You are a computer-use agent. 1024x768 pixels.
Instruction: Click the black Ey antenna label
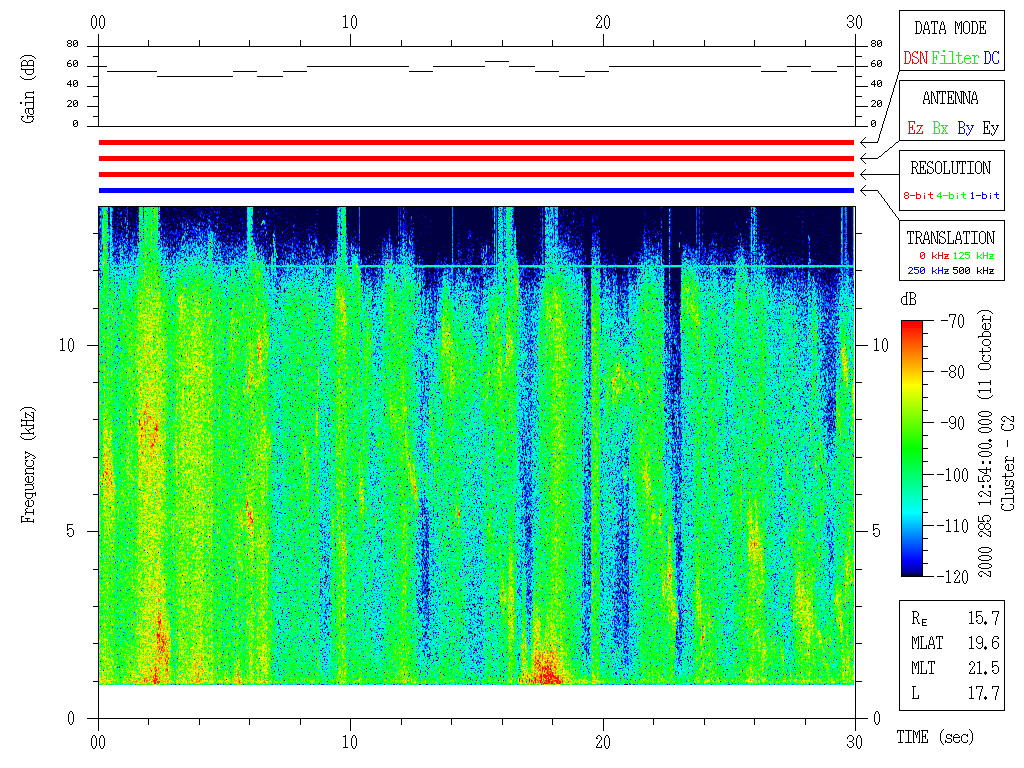click(x=990, y=128)
